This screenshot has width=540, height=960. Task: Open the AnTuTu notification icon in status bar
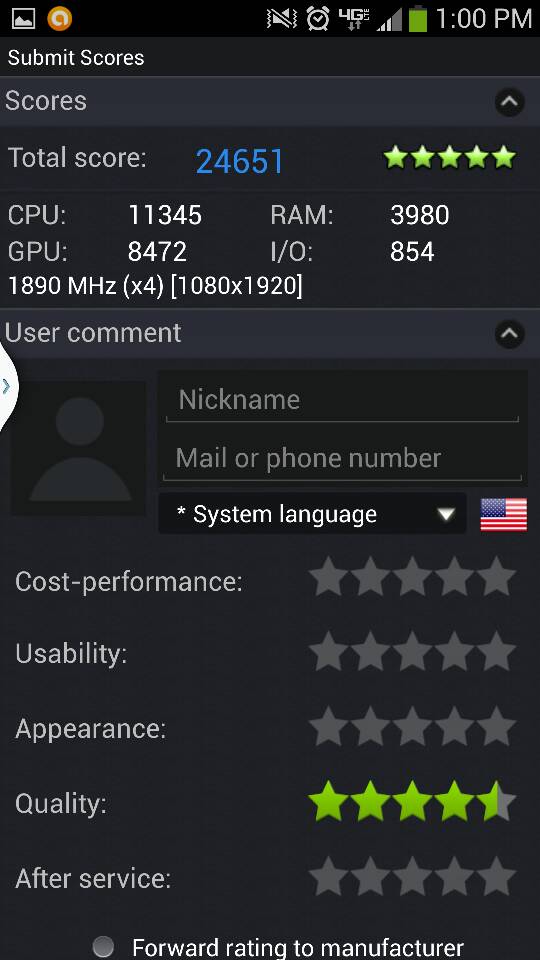pyautogui.click(x=59, y=18)
